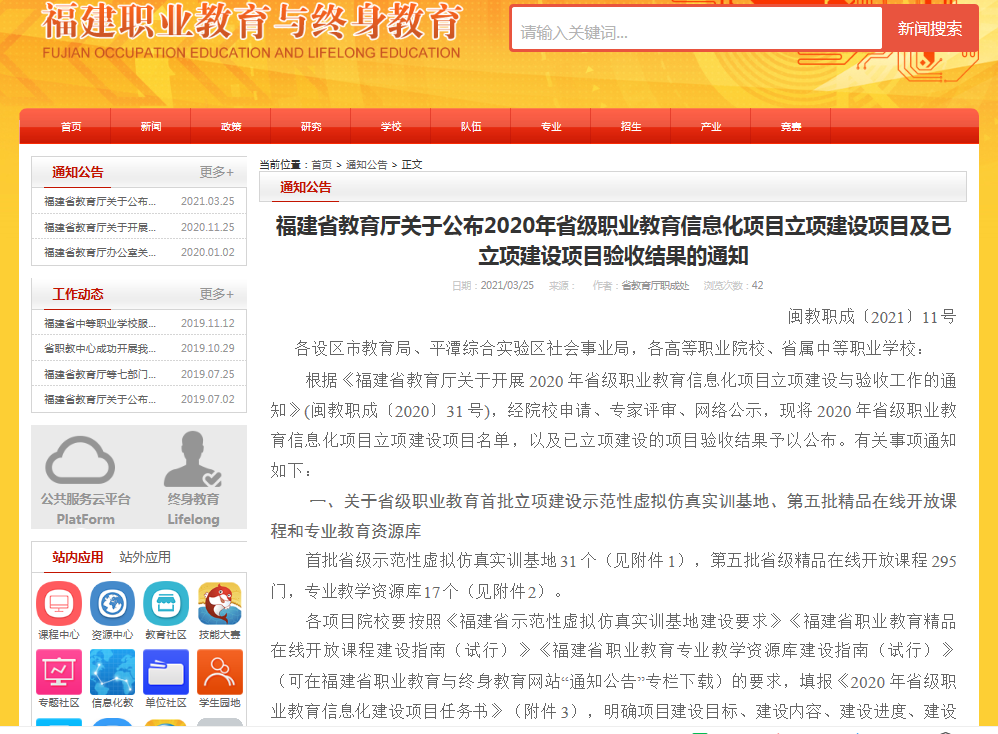The height and width of the screenshot is (734, 998).
Task: Click the 新闻搜索 search button
Action: pos(930,29)
